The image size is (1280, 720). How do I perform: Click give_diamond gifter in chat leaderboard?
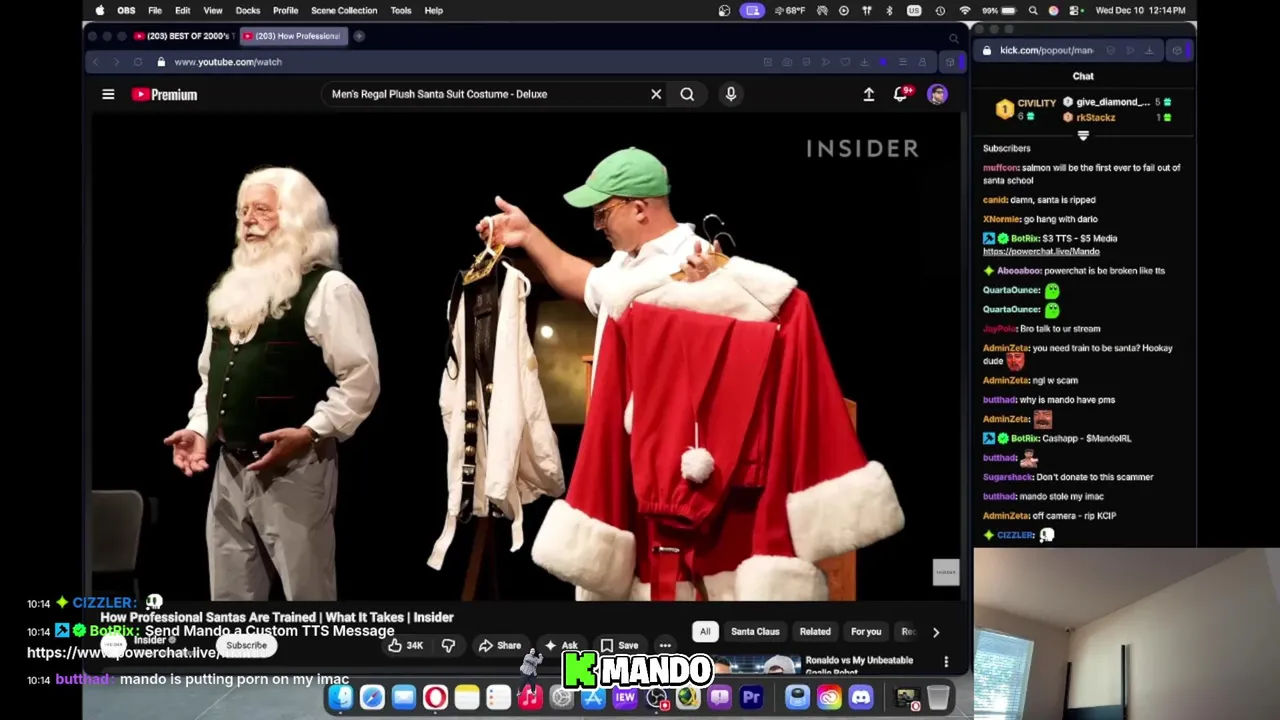(1112, 102)
